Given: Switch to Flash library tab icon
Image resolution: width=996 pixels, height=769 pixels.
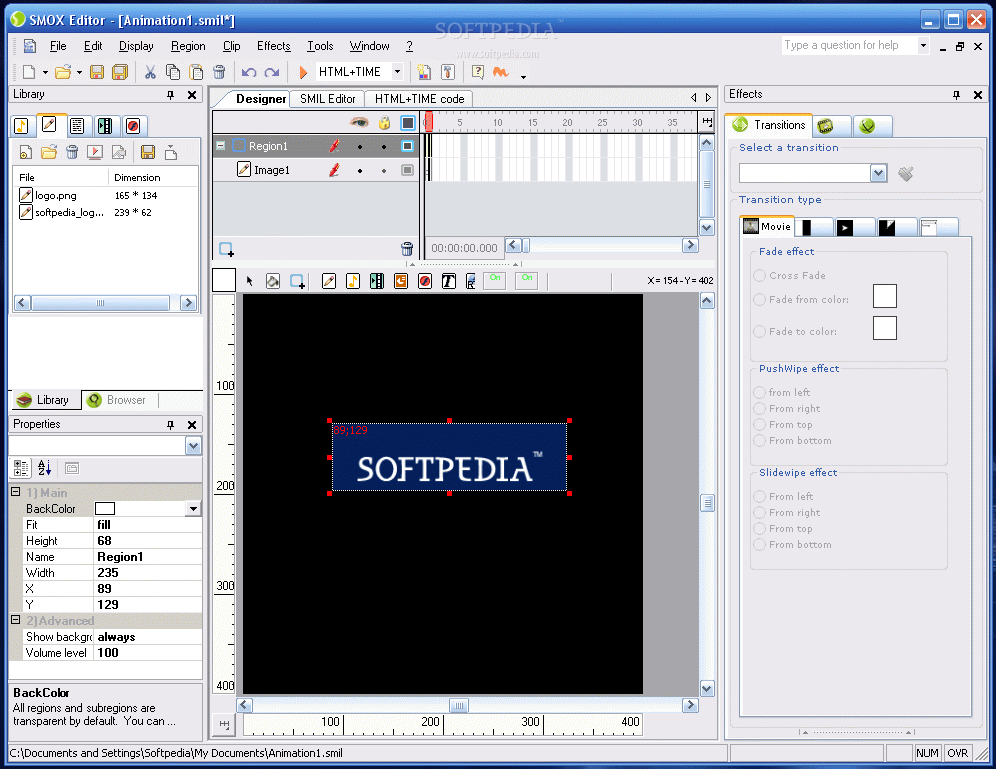Looking at the screenshot, I should tap(133, 126).
